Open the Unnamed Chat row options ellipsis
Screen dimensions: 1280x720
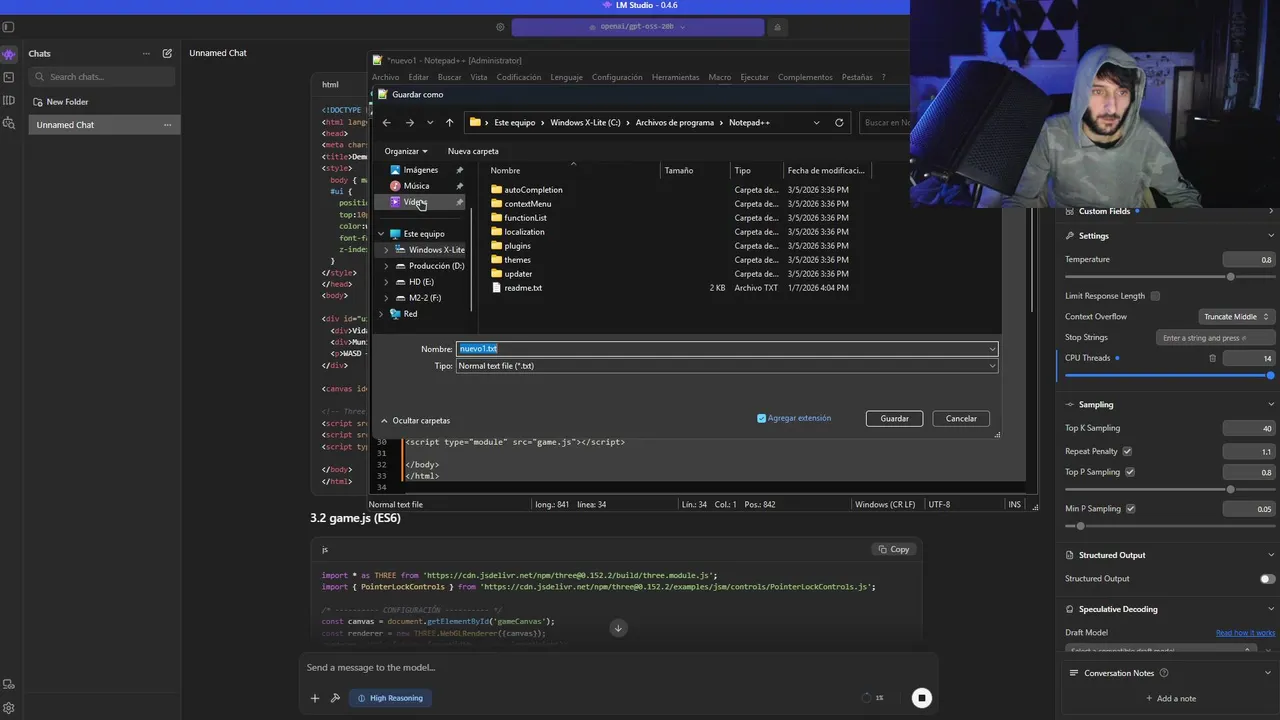[x=167, y=125]
